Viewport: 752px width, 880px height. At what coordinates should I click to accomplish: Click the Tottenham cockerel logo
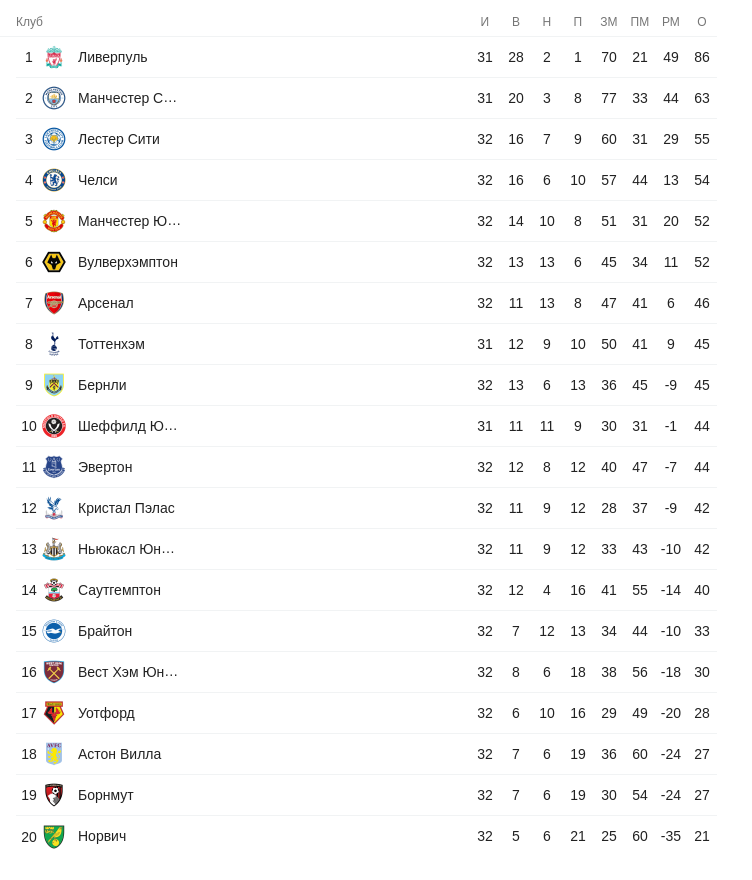pyautogui.click(x=54, y=344)
